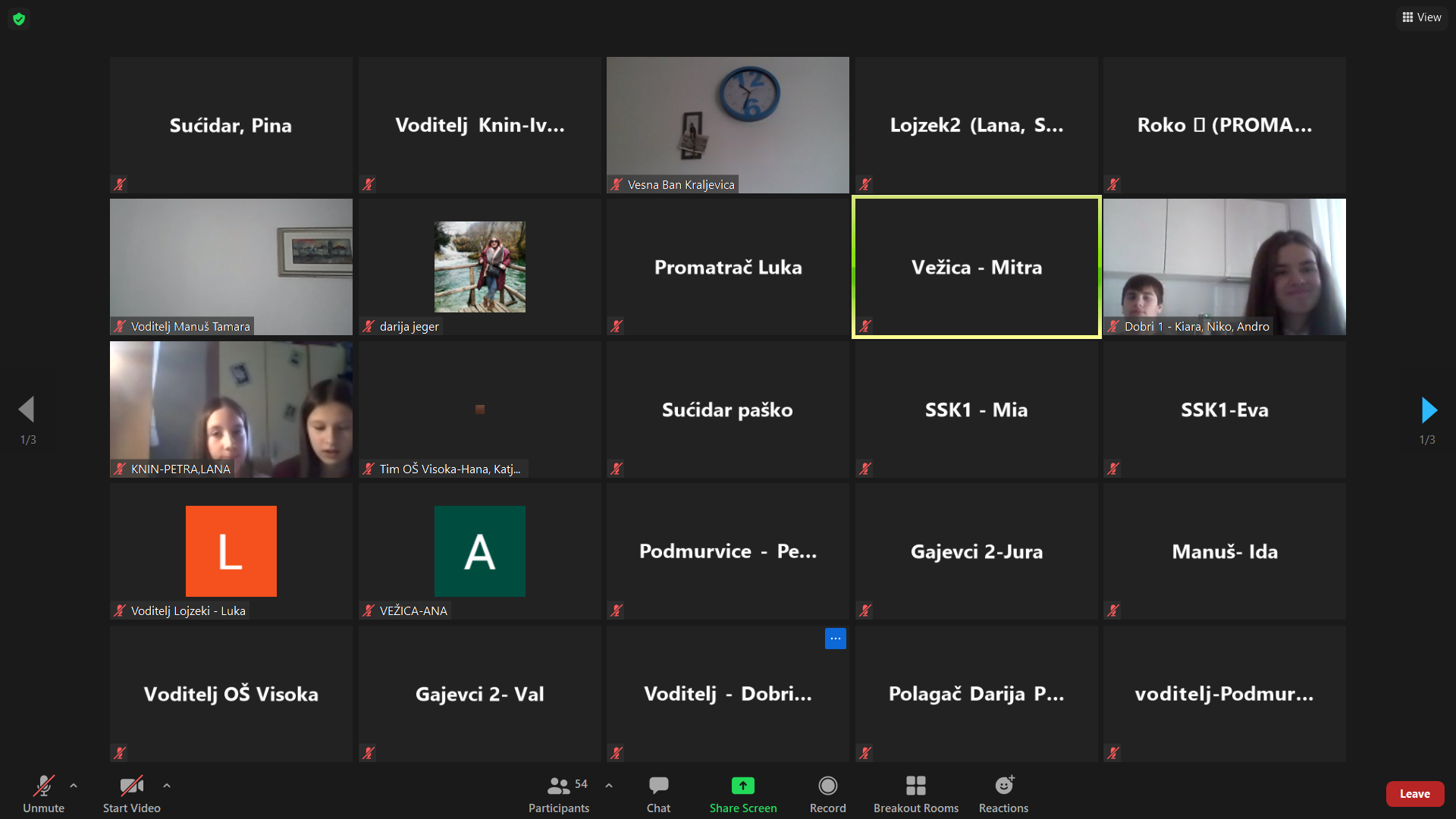Click the muted mic icon on SSK1 - Mia
The width and height of the screenshot is (1456, 819).
click(865, 469)
